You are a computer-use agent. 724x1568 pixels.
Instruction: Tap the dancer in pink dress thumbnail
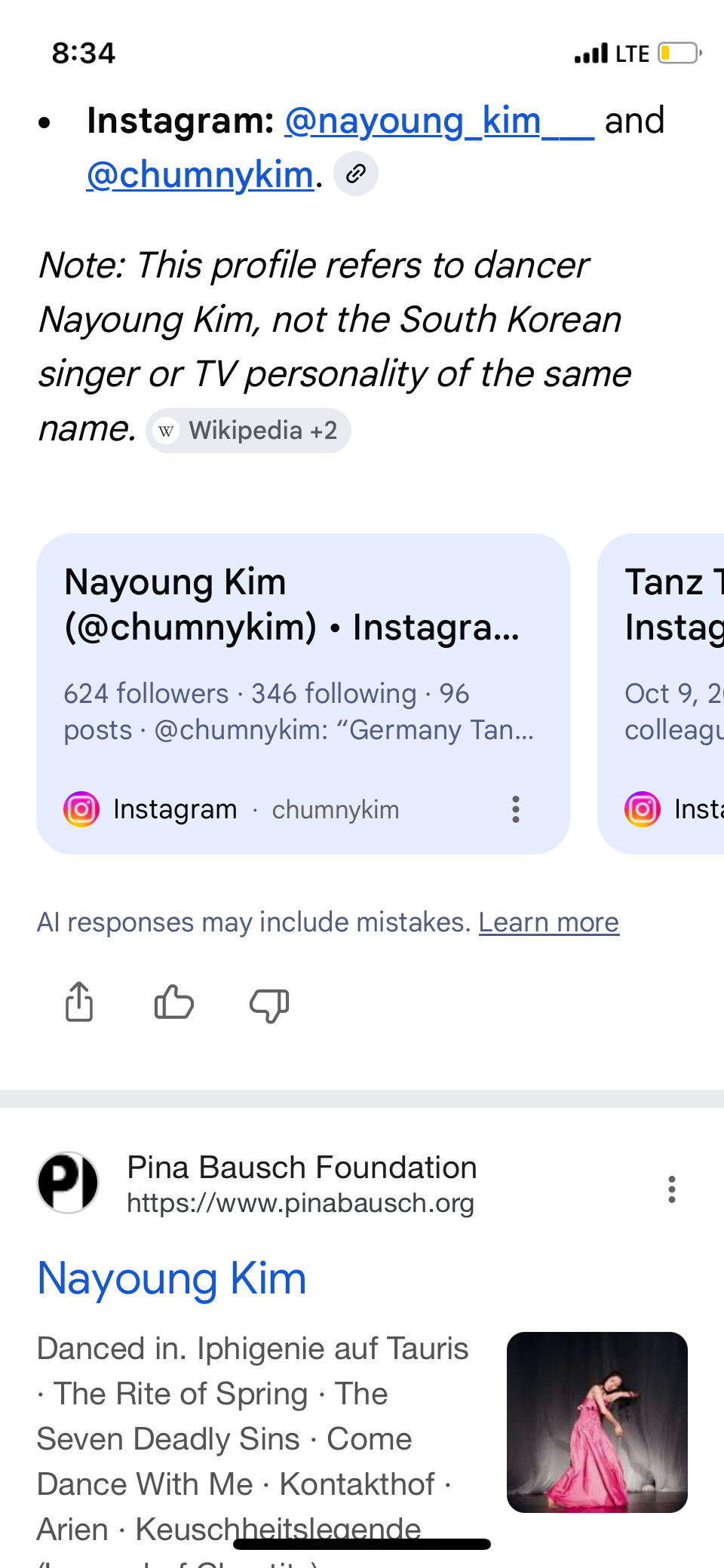597,1422
